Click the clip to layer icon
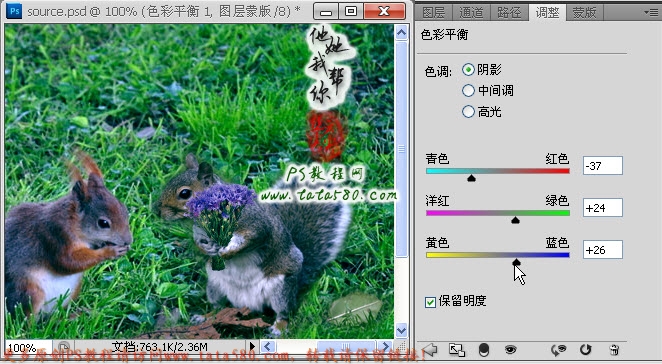 [x=484, y=350]
